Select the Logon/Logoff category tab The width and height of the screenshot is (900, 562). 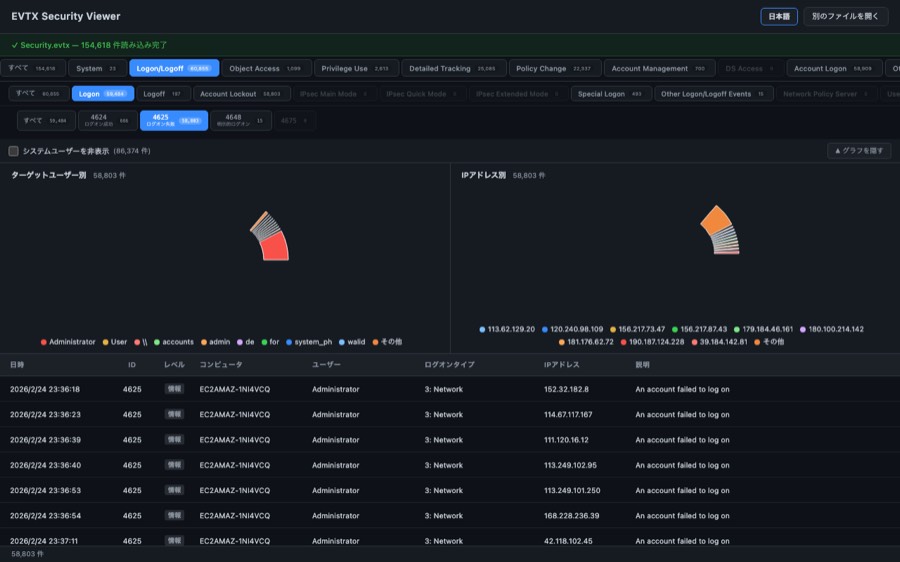(x=174, y=68)
